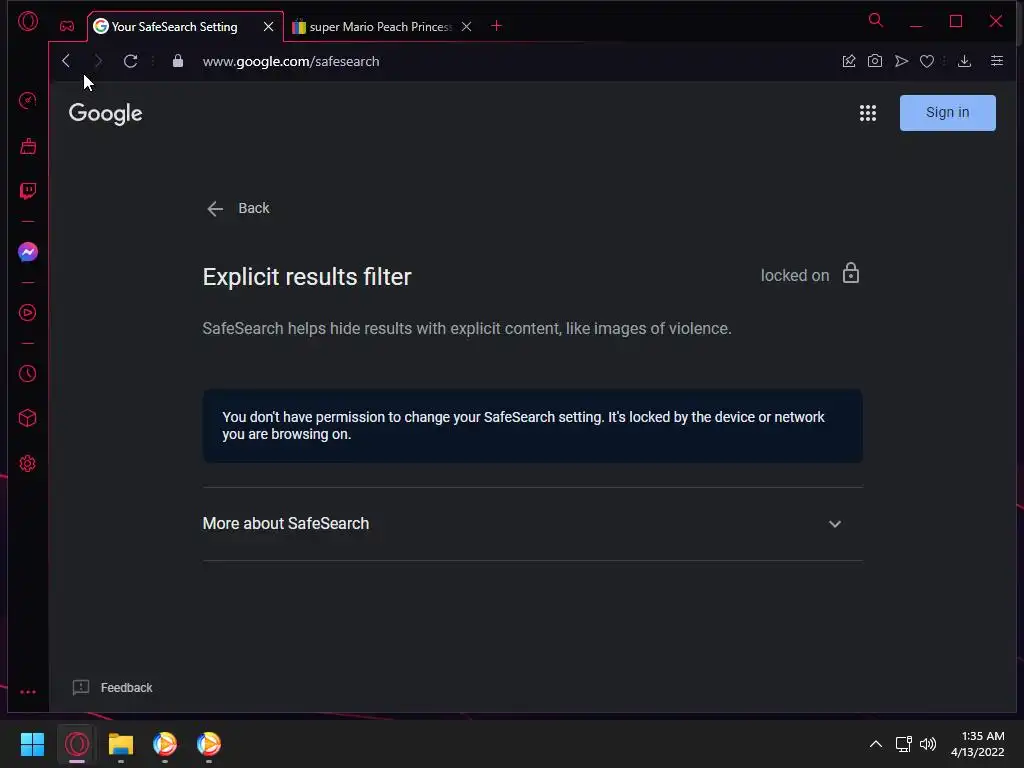Image resolution: width=1024 pixels, height=768 pixels.
Task: Open GX Control speedometer in sidebar
Action: coord(27,101)
